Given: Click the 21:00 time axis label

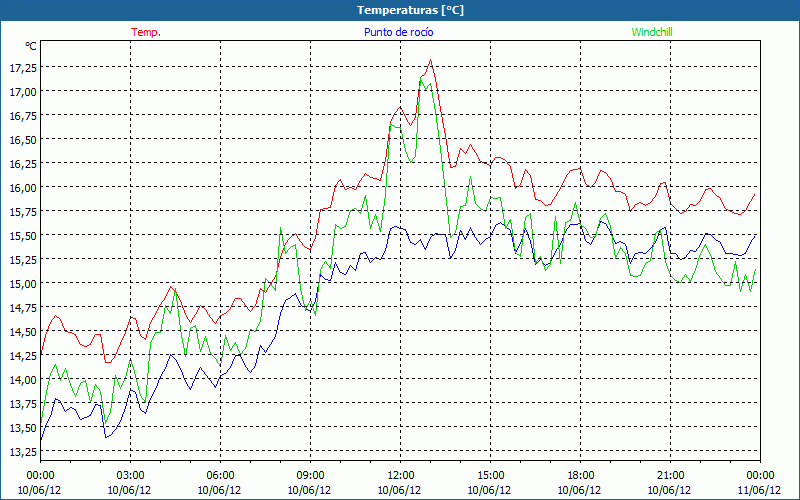Looking at the screenshot, I should click(670, 476).
